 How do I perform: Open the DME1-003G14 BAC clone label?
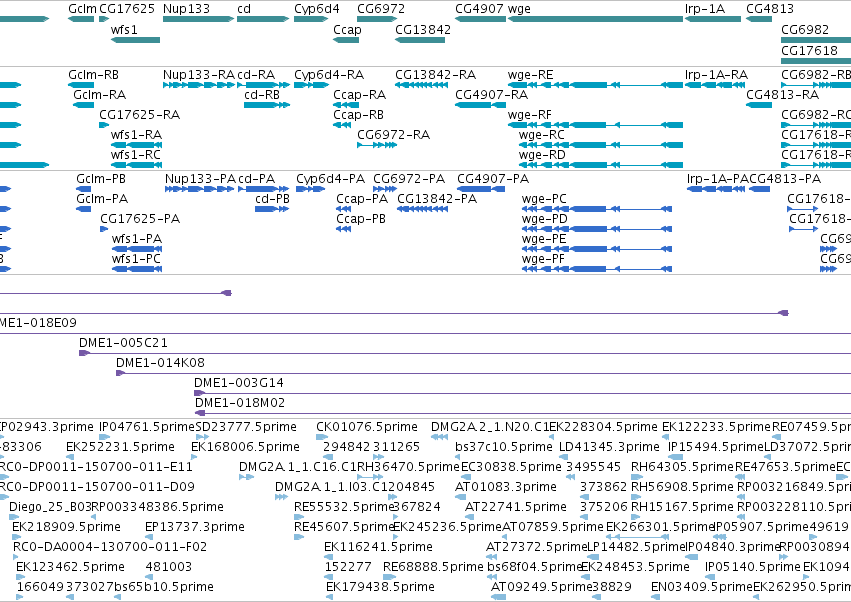tap(239, 382)
